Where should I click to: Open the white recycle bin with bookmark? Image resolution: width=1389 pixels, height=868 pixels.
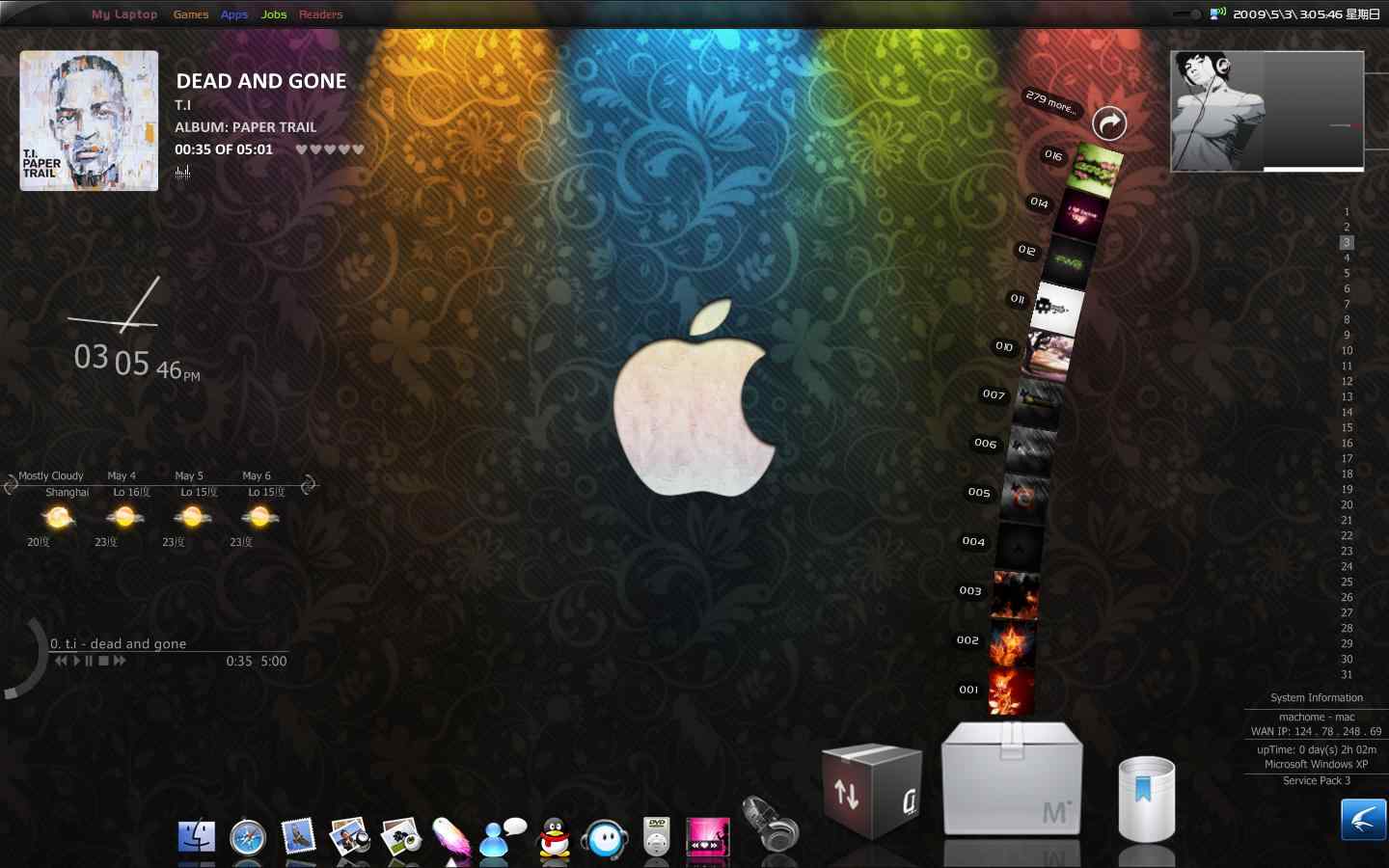(x=1146, y=799)
